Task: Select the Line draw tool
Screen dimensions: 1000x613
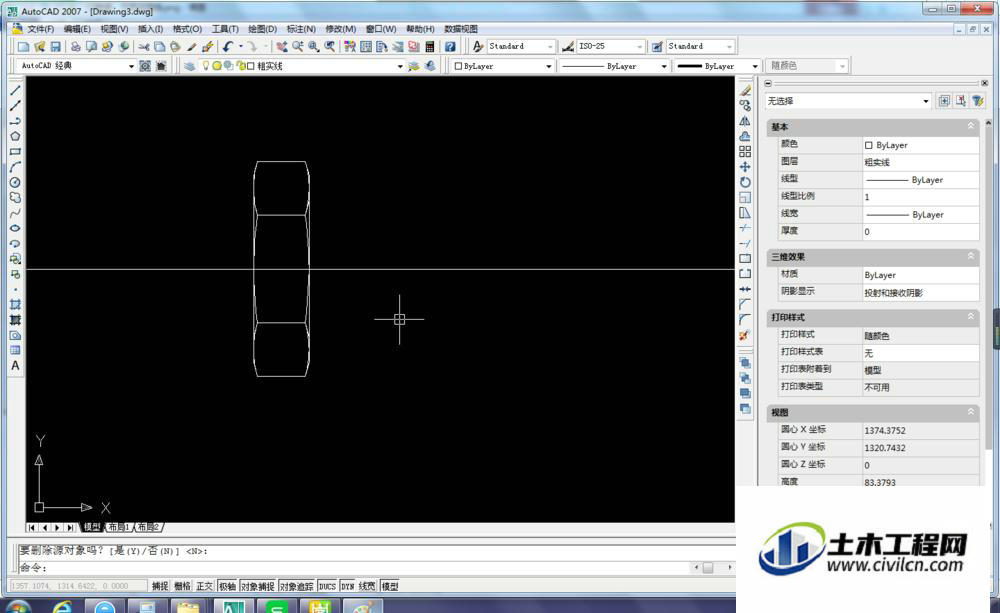Action: pyautogui.click(x=15, y=91)
